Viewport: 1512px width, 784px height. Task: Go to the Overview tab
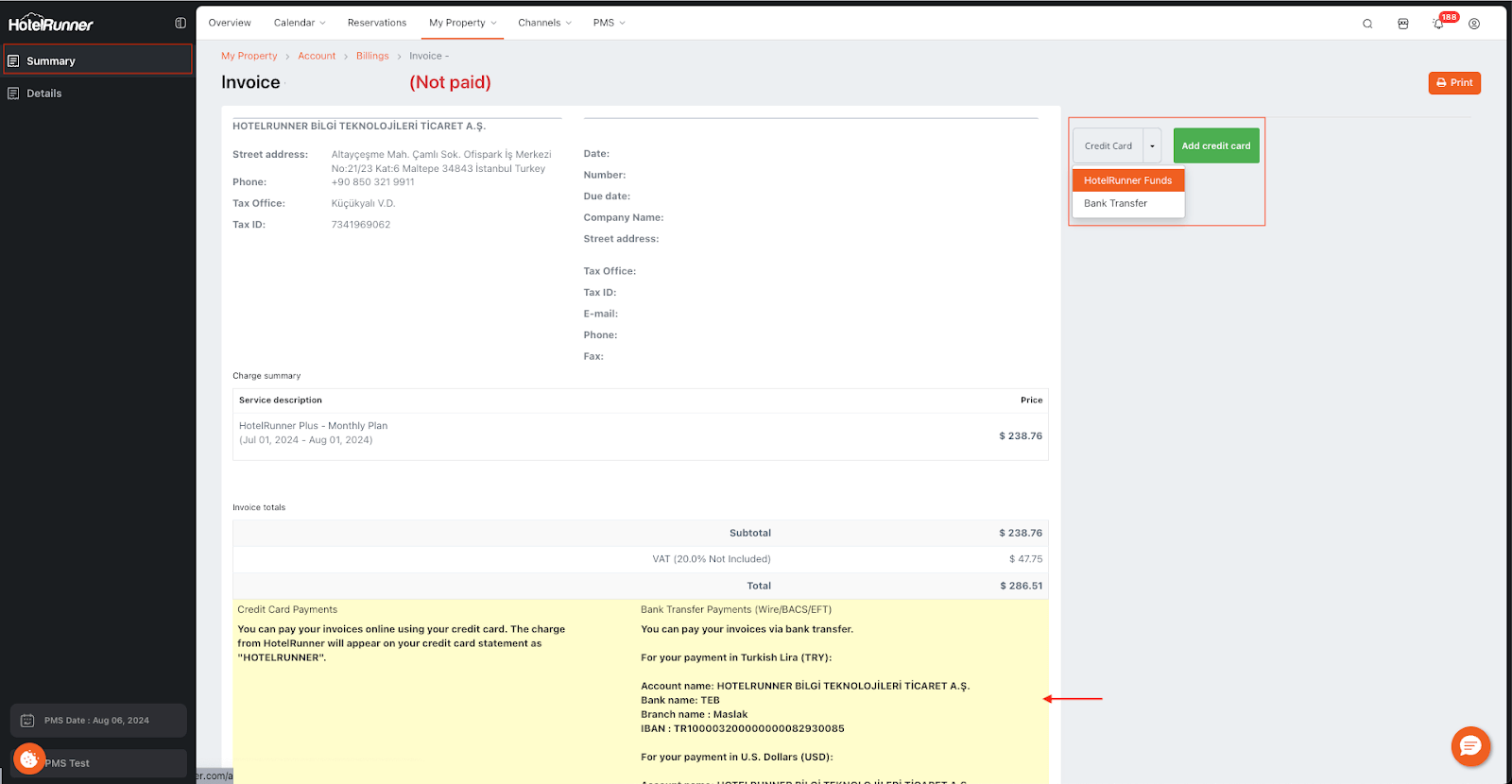point(230,23)
